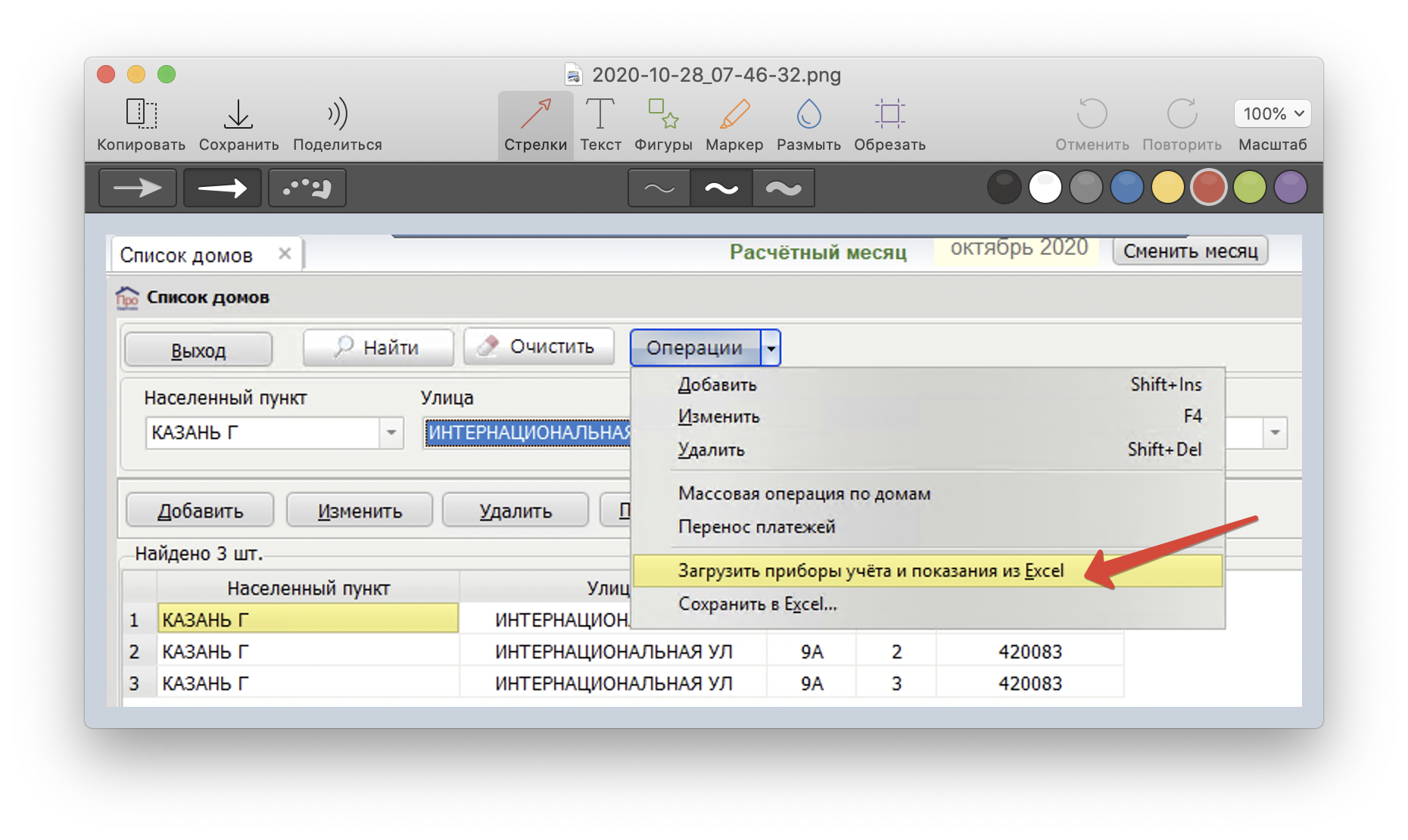Click row 2 ИНТЕРНАЦИОНАЛЬНАЯ УЛ street cell
The height and width of the screenshot is (840, 1408).
tap(614, 652)
